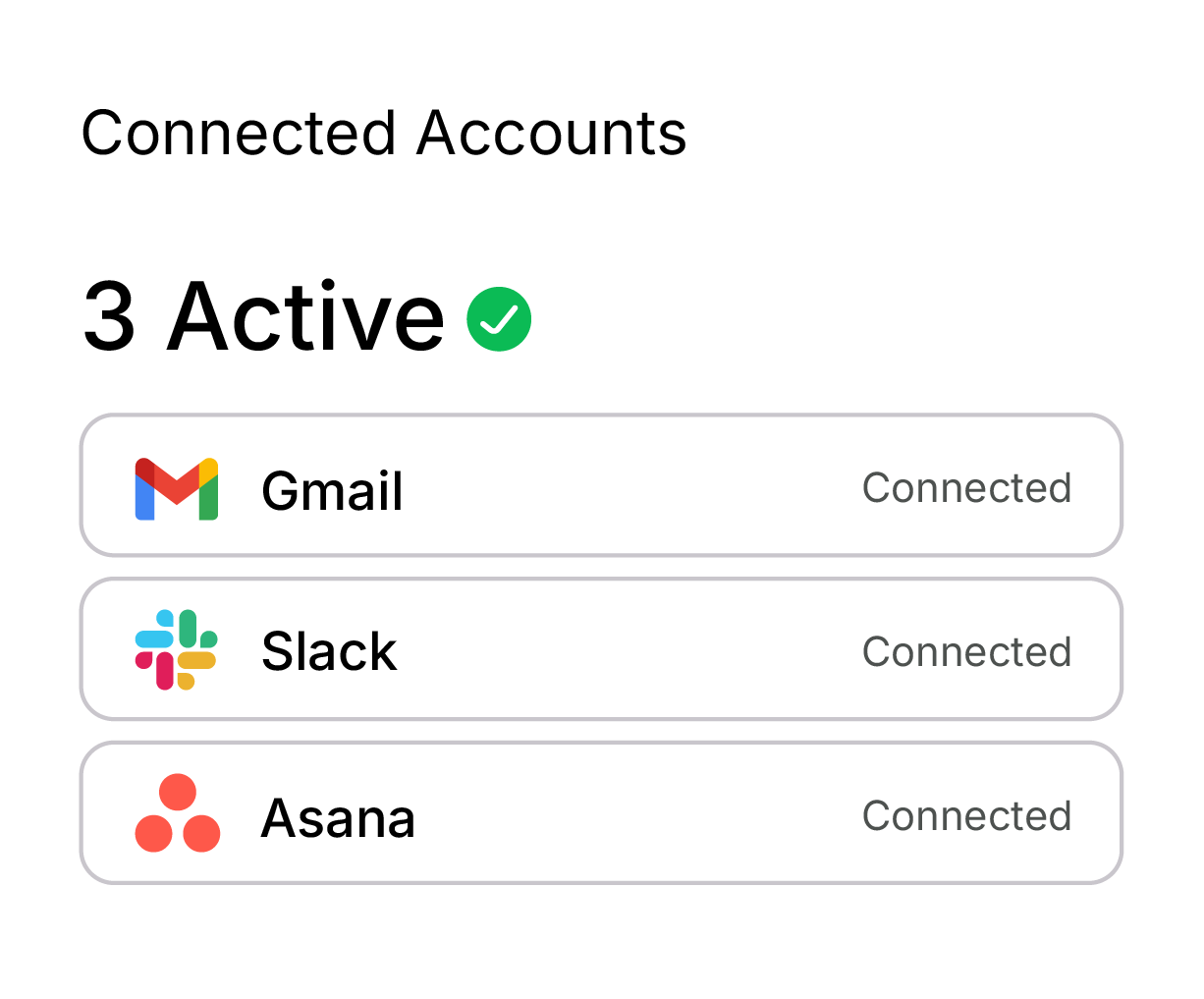The width and height of the screenshot is (1204, 999).
Task: Click the green check status indicator
Action: [499, 316]
